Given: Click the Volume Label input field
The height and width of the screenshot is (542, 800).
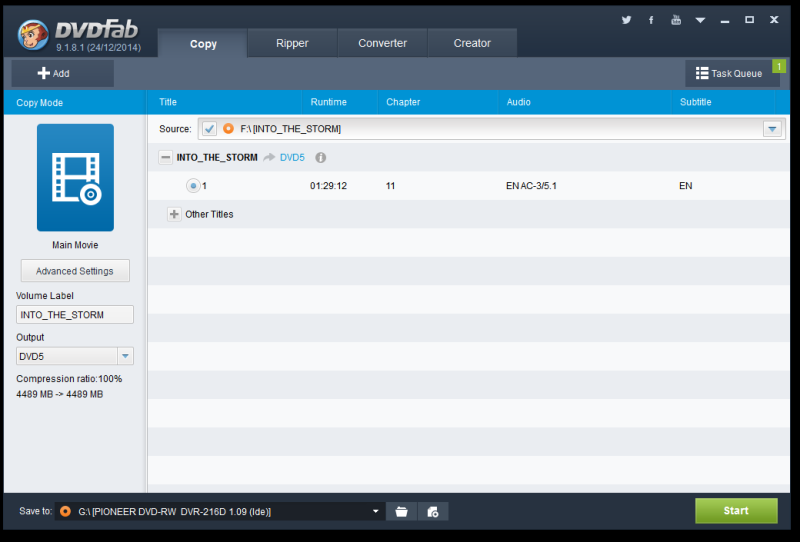Looking at the screenshot, I should point(75,315).
